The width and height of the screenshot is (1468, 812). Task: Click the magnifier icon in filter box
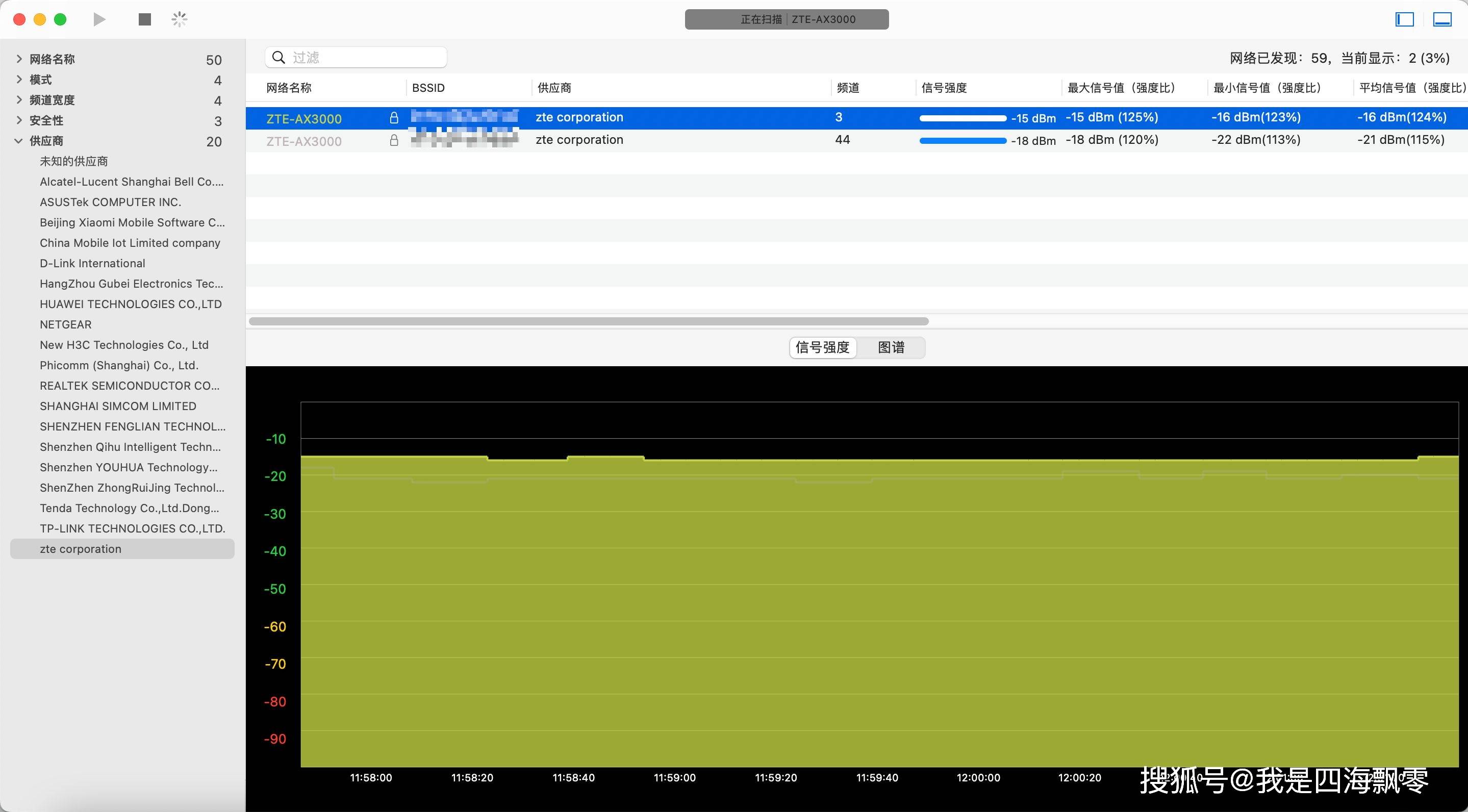coord(279,58)
